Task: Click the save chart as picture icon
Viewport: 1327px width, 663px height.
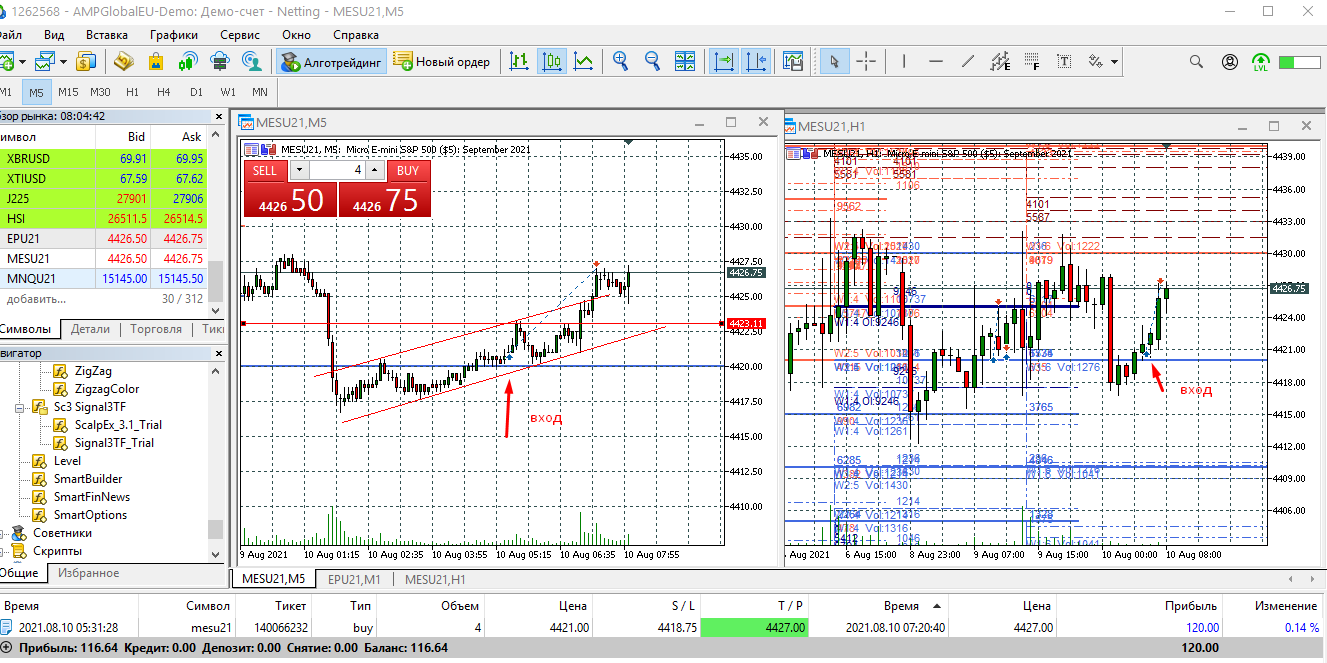Action: point(794,62)
